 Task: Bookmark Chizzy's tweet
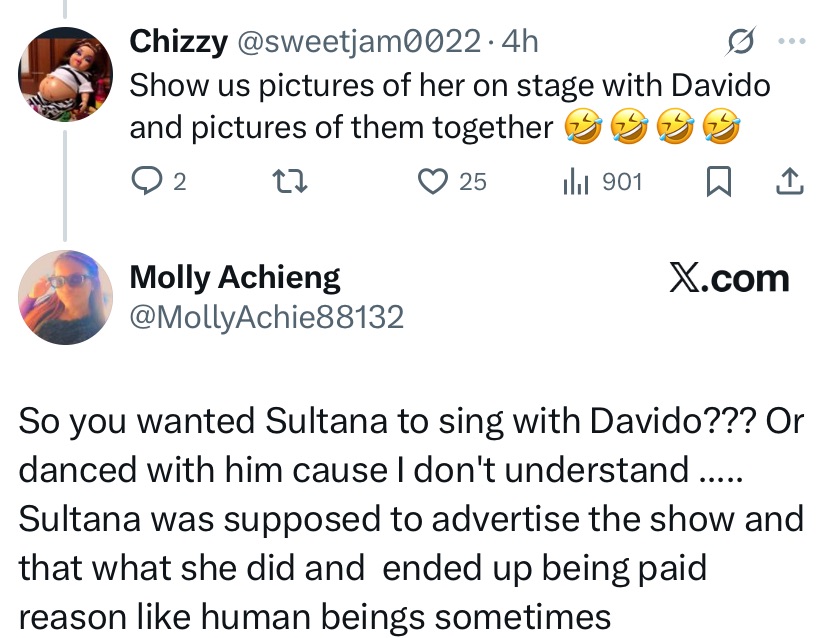click(x=718, y=181)
